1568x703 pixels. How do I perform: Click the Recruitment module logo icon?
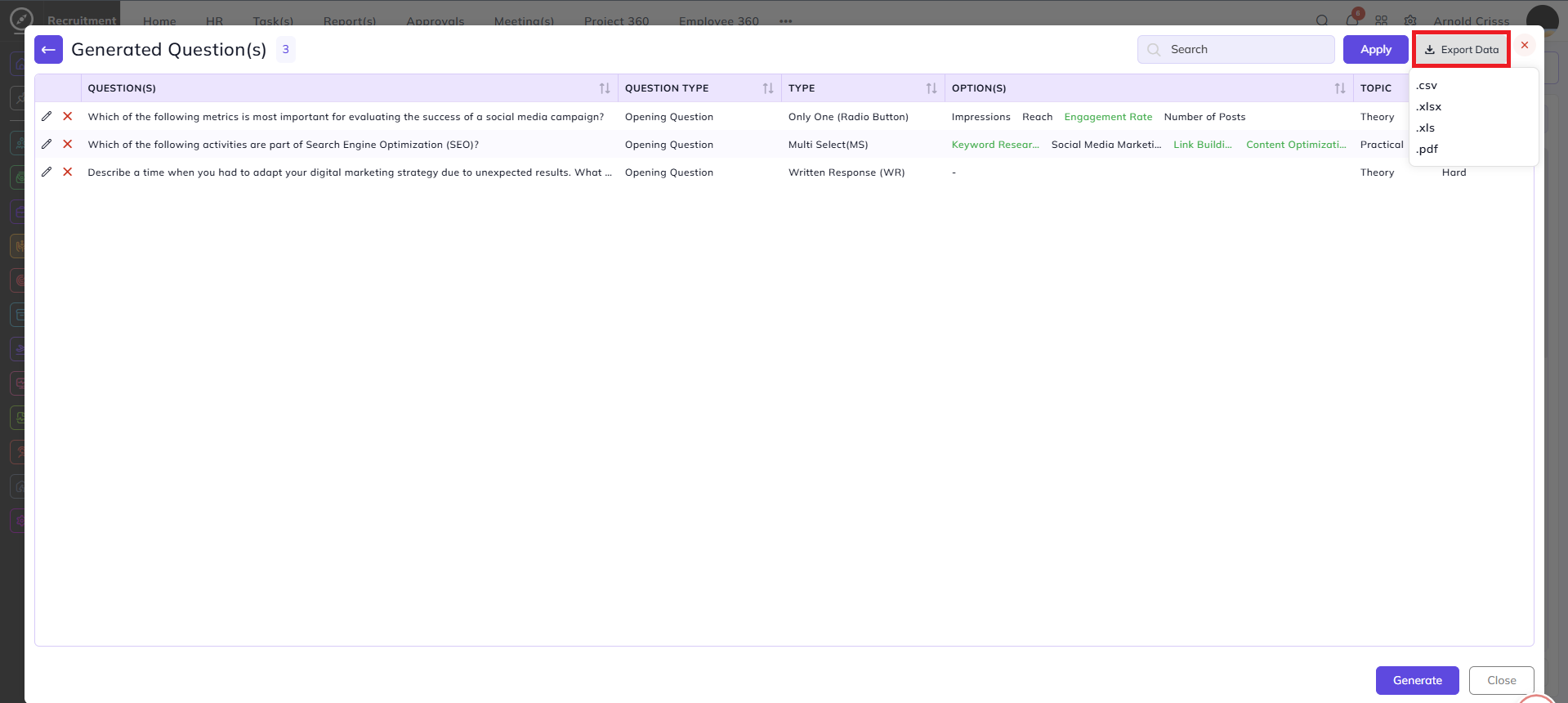(x=22, y=19)
